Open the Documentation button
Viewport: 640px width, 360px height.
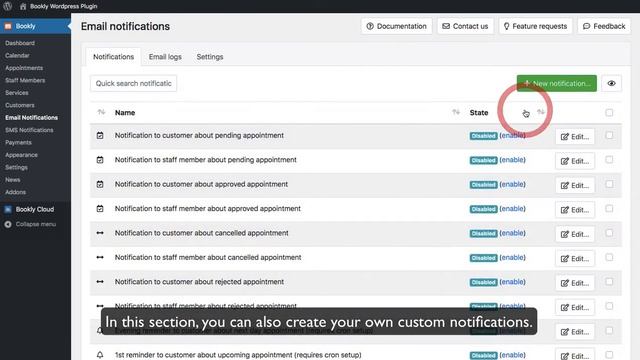(396, 26)
